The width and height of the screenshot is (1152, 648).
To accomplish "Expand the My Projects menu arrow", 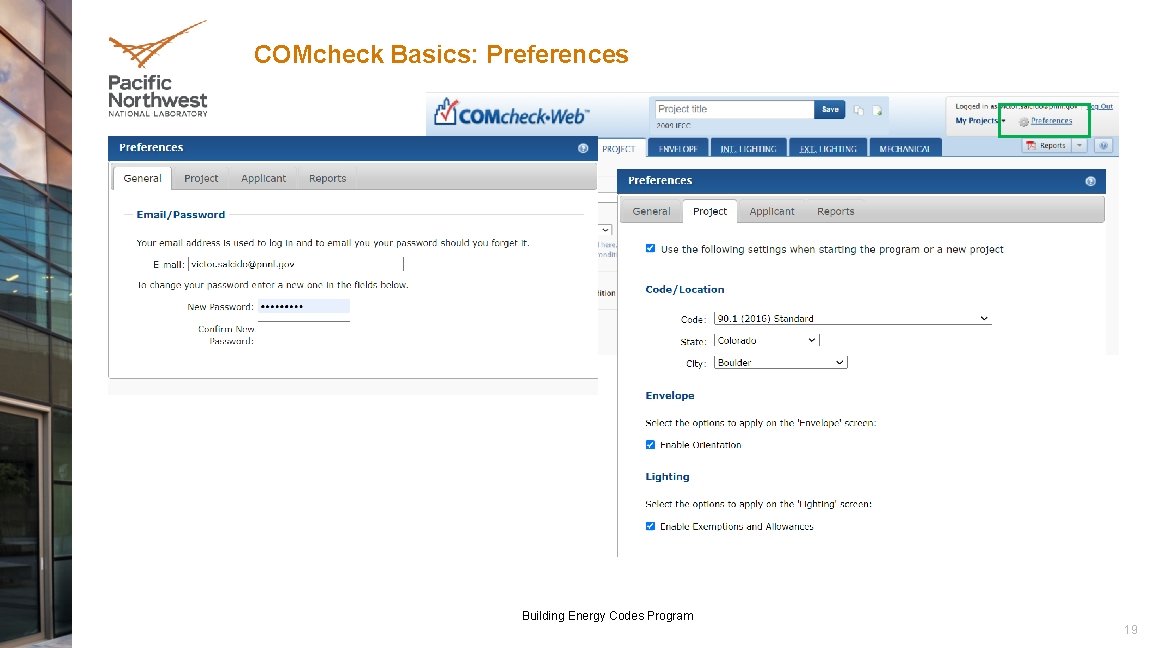I will pos(1004,121).
